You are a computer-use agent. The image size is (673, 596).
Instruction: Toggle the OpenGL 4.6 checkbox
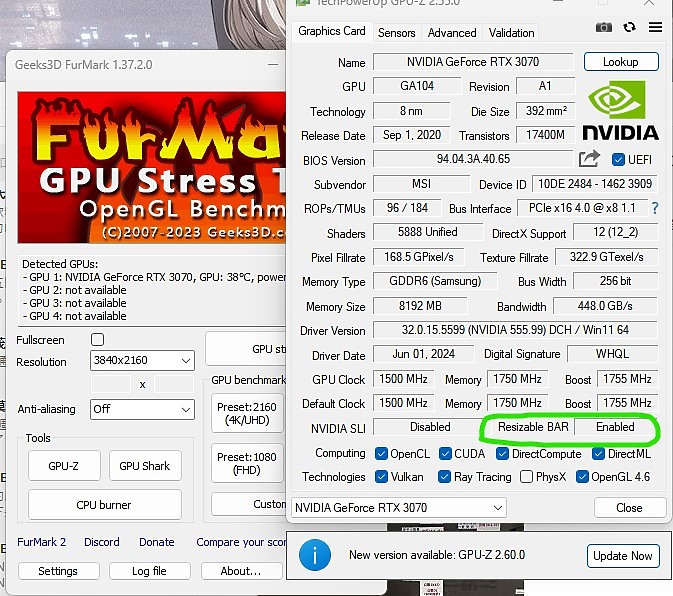(x=582, y=477)
